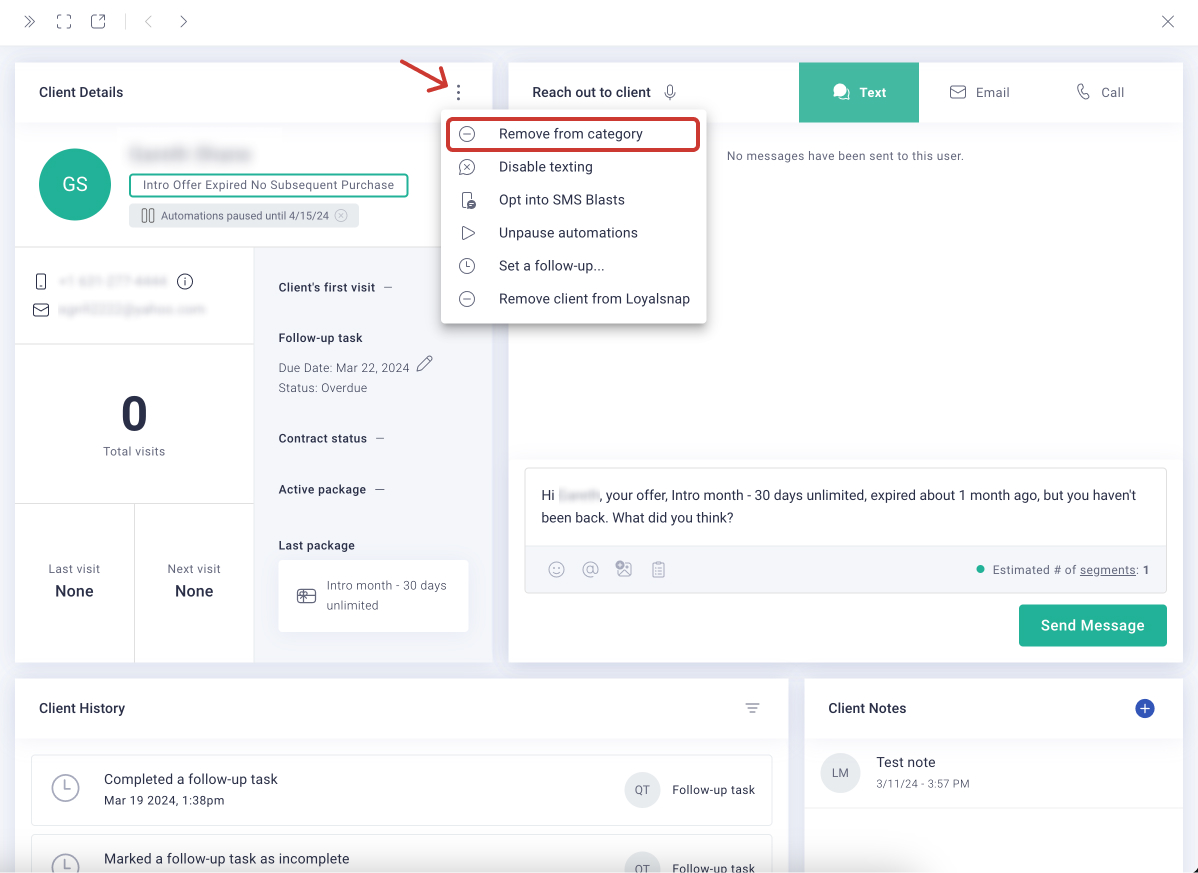This screenshot has height=873, width=1198.
Task: Click Due Date: Mar 22, 2024 text
Action: [x=344, y=367]
